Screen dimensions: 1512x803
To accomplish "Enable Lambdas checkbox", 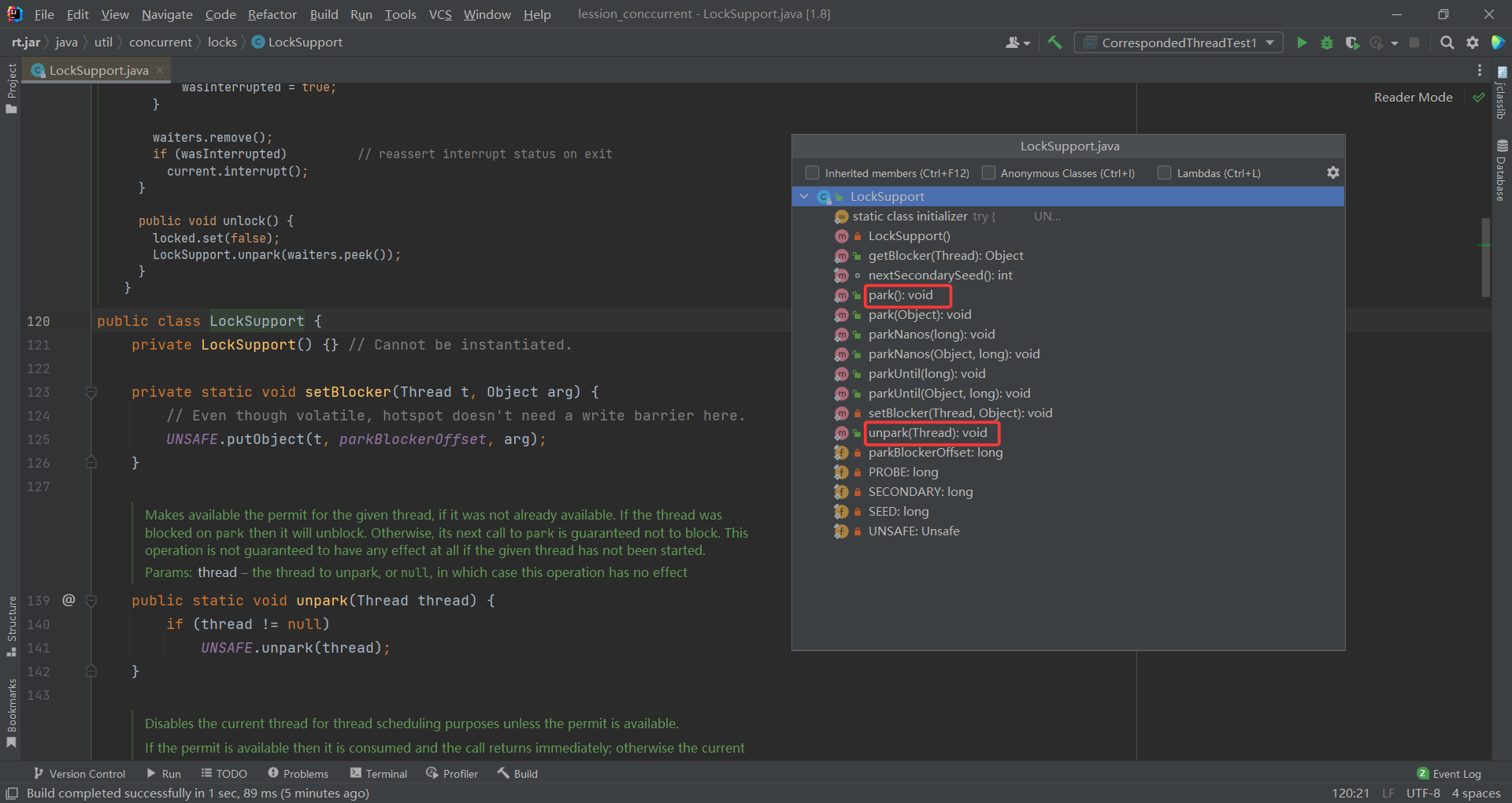I will coord(1164,172).
